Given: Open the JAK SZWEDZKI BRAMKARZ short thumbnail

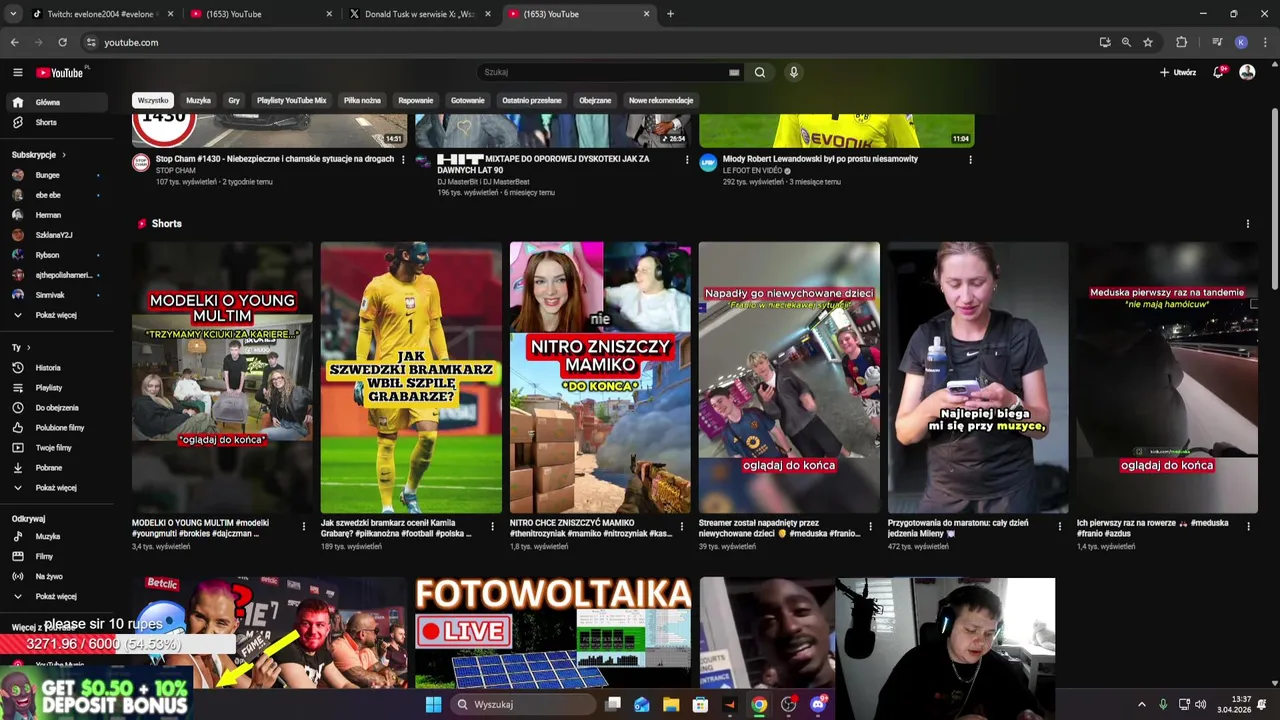Looking at the screenshot, I should coord(411,378).
